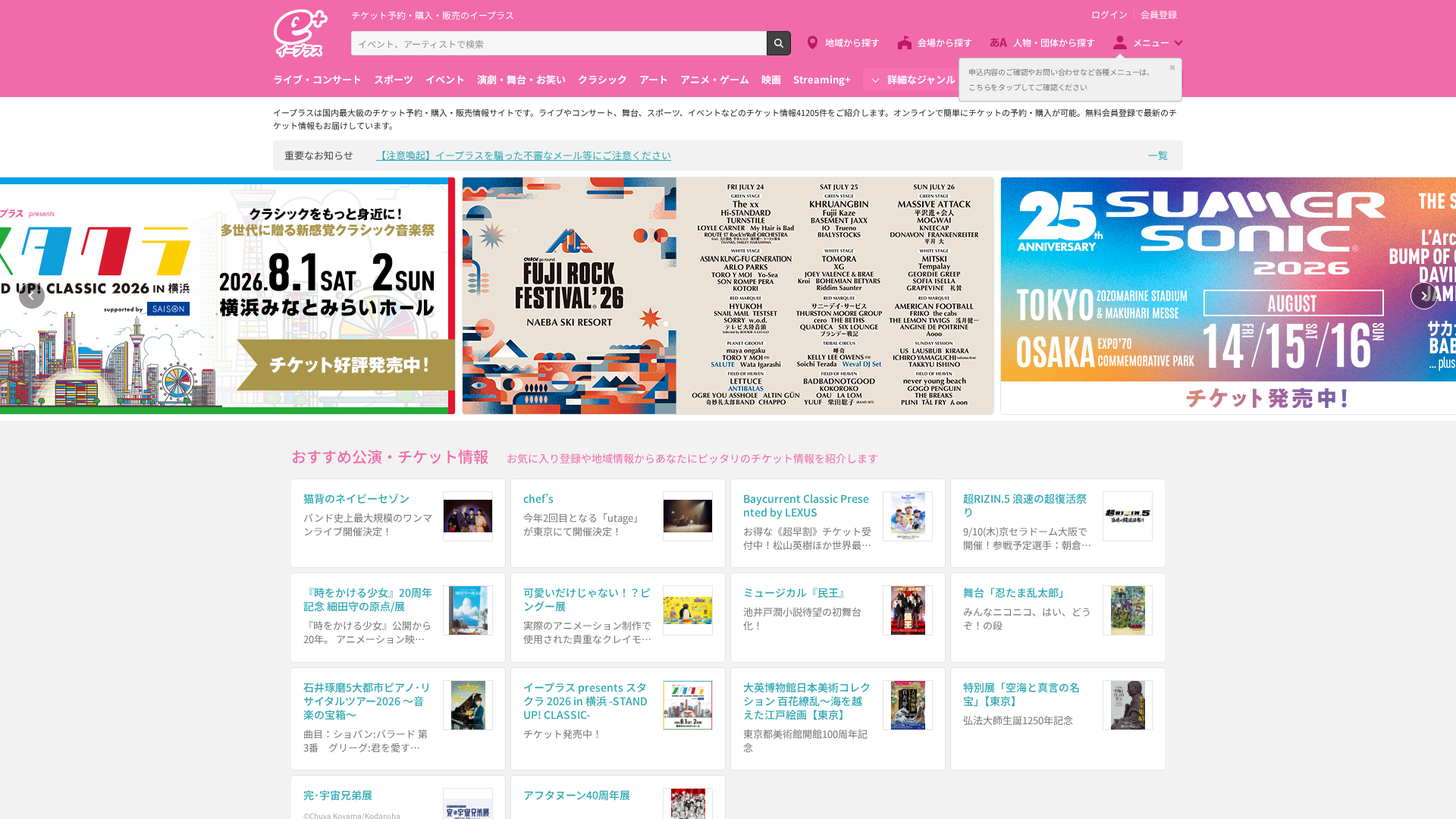Click the 会員登録 link

click(x=1159, y=15)
